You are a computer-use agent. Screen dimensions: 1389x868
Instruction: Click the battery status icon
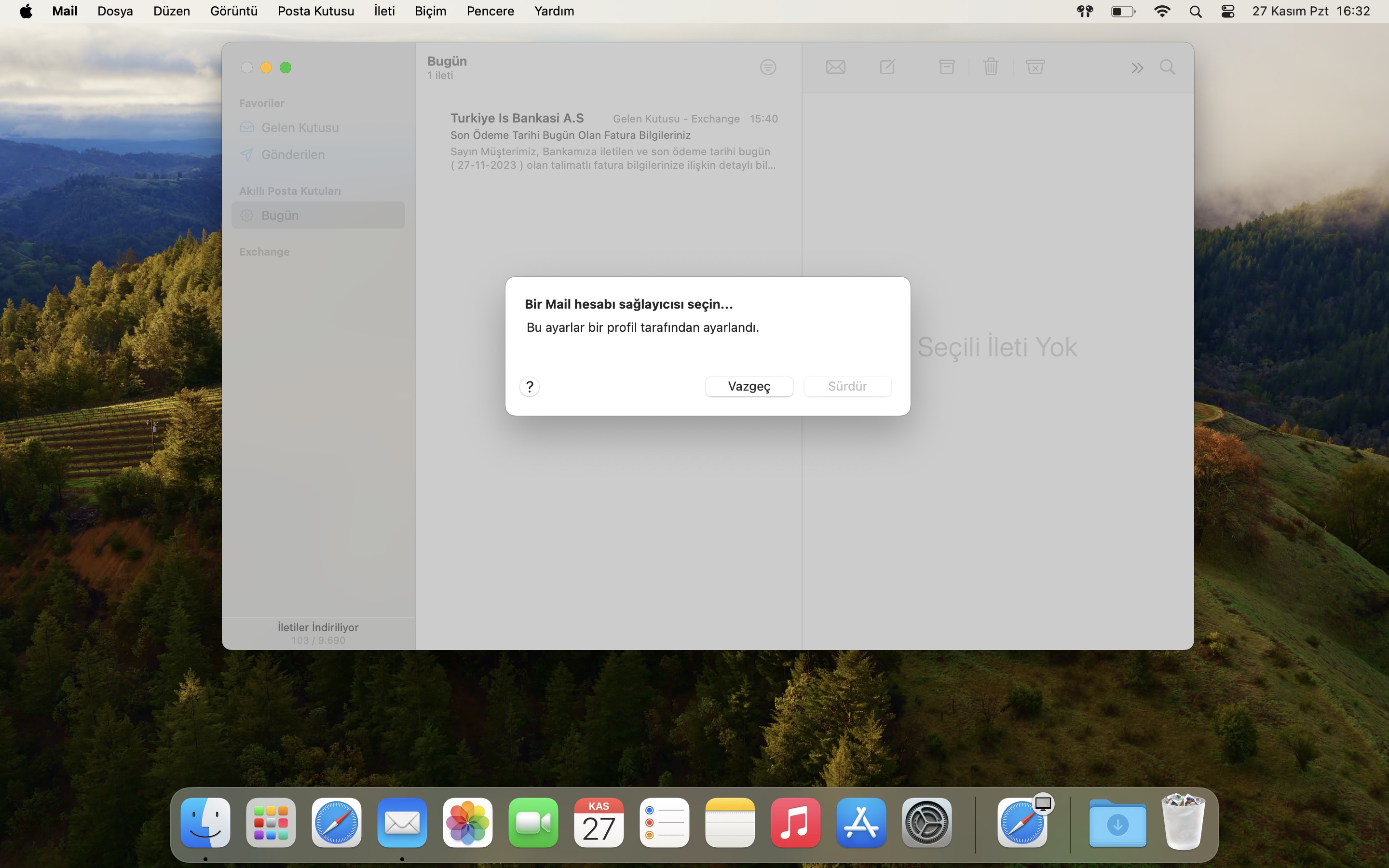click(1123, 11)
